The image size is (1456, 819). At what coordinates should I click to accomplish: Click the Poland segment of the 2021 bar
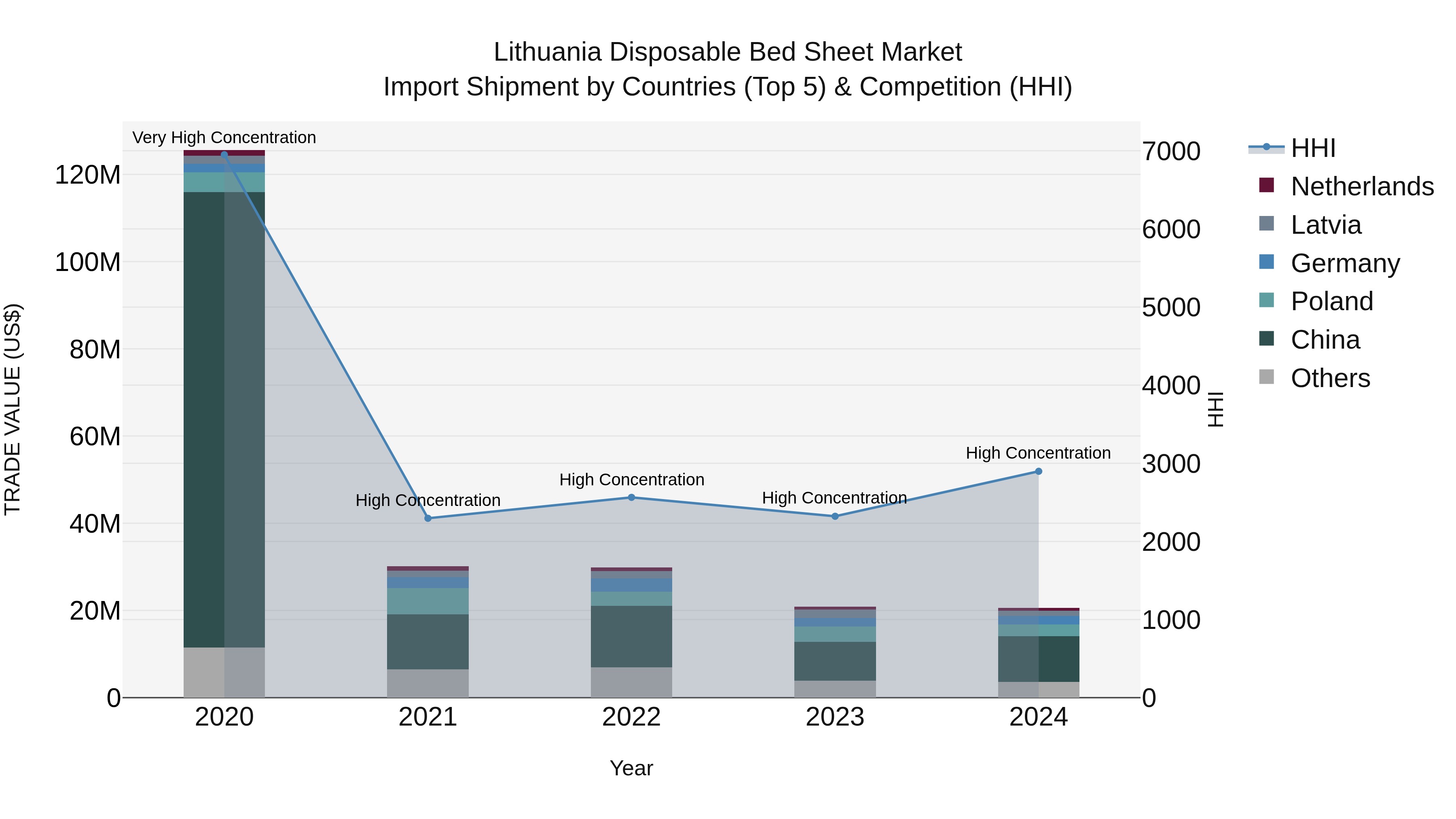(428, 601)
